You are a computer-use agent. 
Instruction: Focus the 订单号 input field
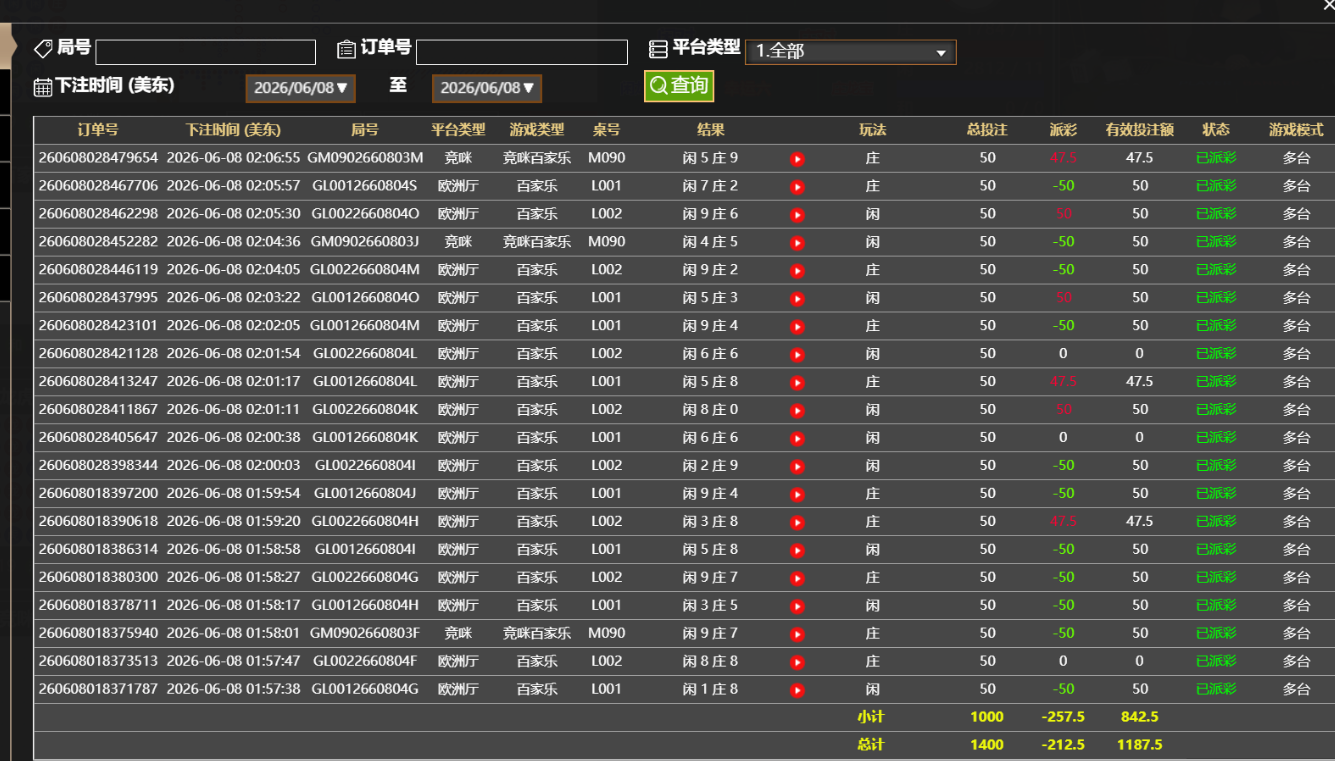[522, 52]
